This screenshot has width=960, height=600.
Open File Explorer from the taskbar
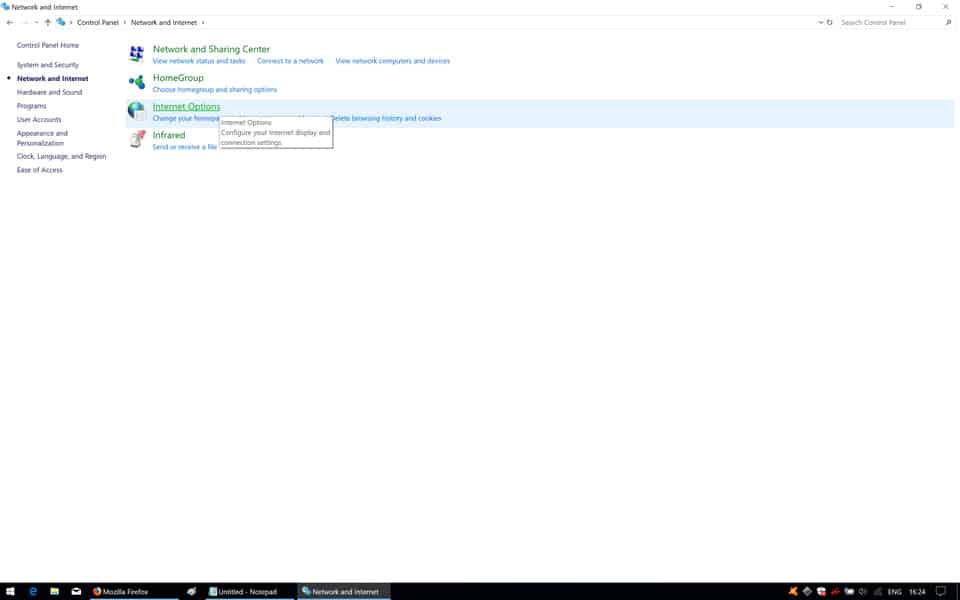[x=54, y=591]
